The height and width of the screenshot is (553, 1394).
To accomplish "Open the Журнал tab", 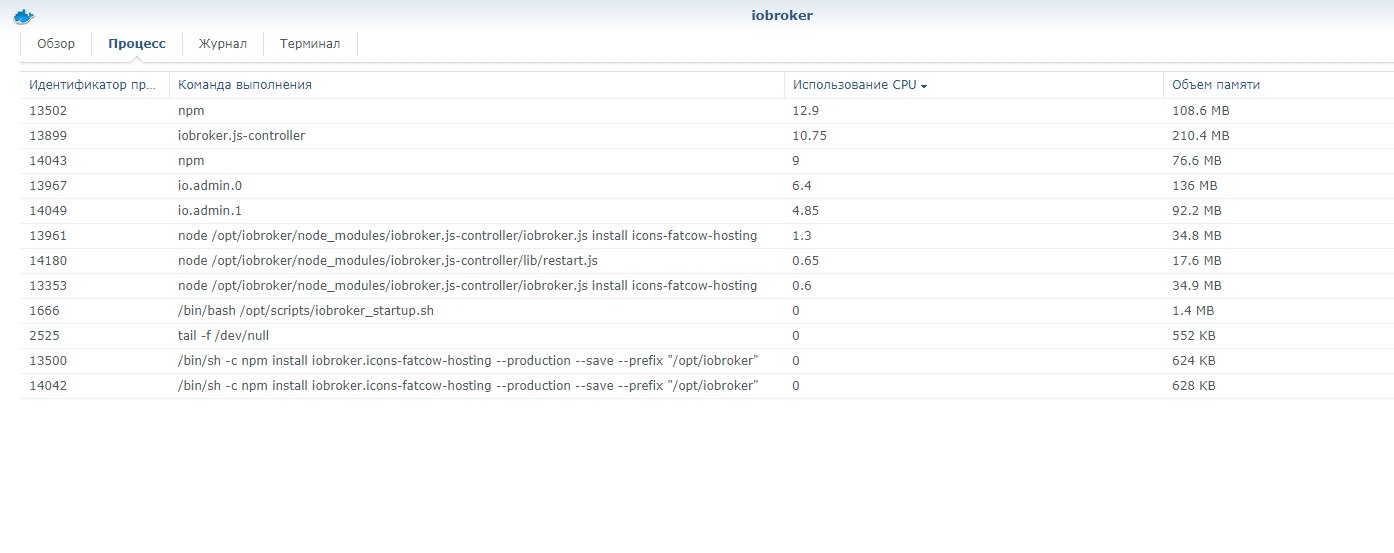I will [x=223, y=44].
